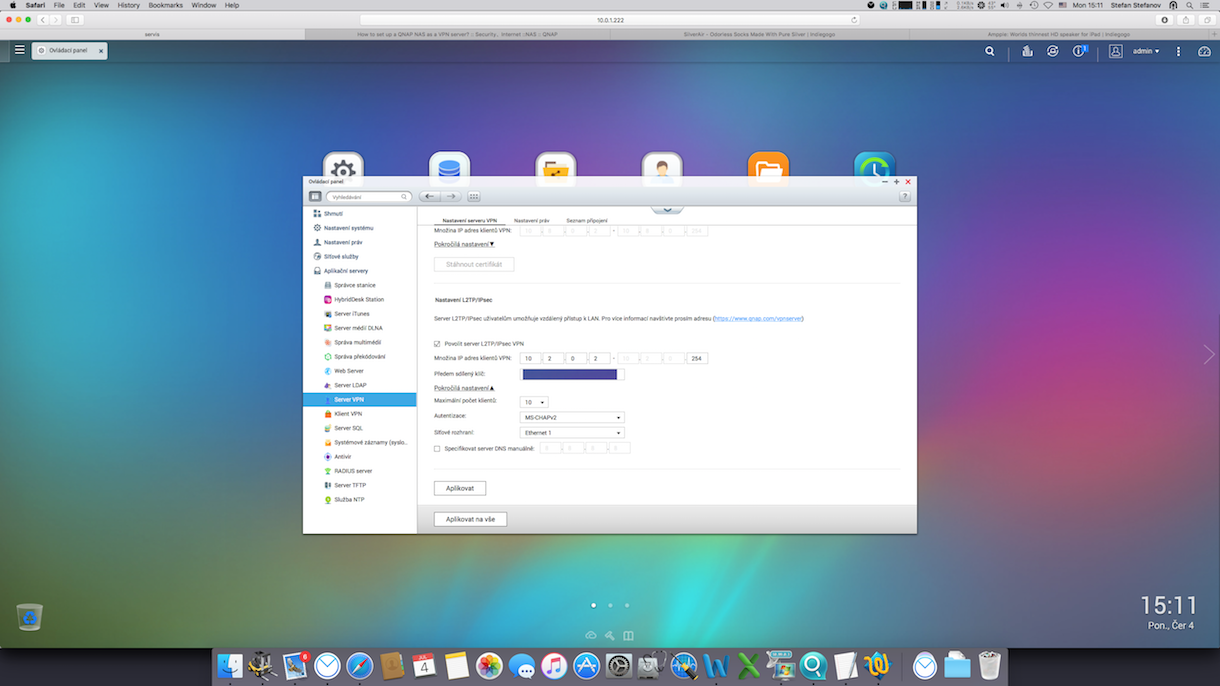Screen dimensions: 1220x686
Task: Open the Síťové rozhraní Ethernet 1 dropdown
Action: point(572,433)
